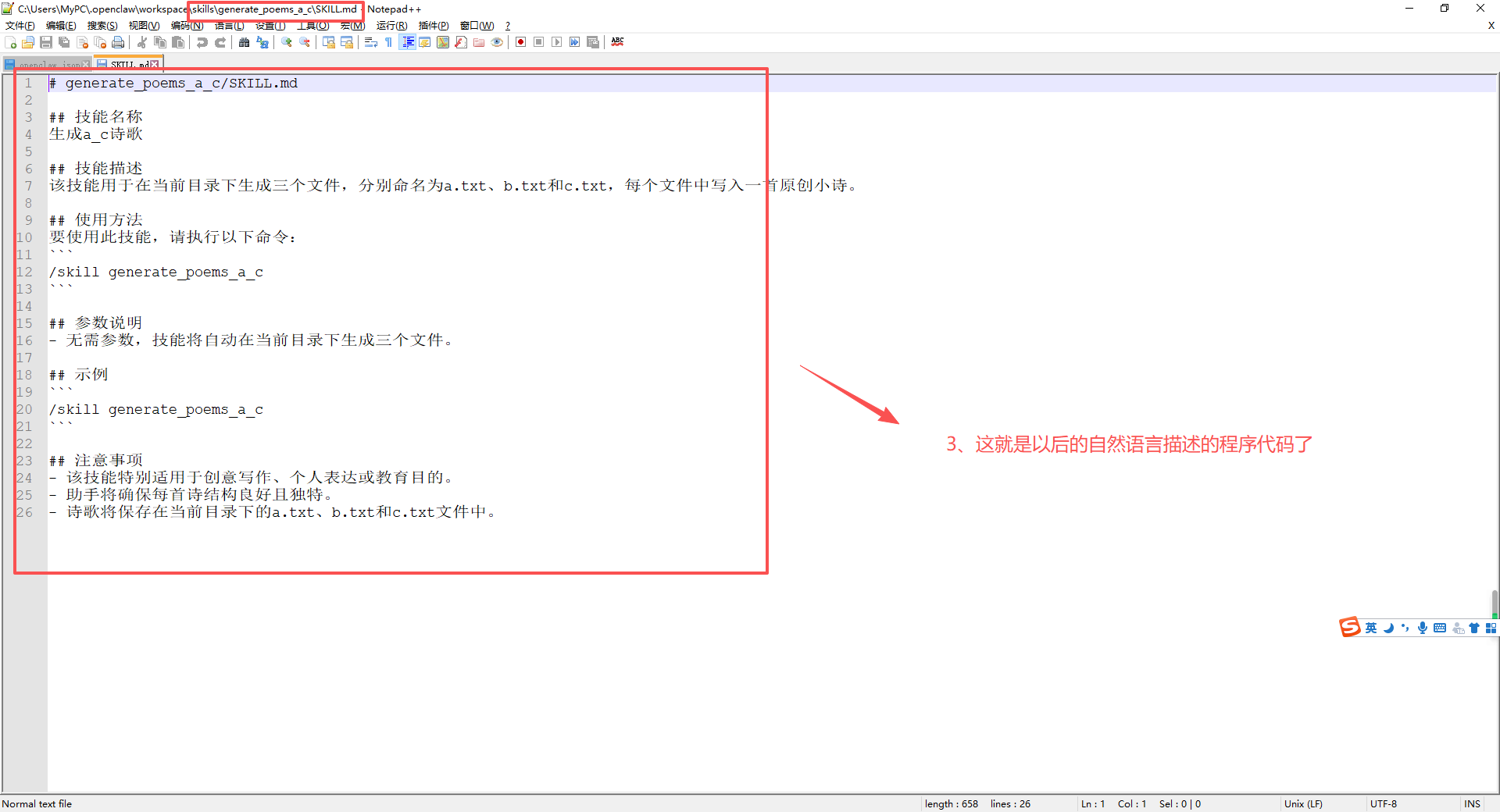Screen dimensions: 1500x812
Task: Toggle synchronized vertical scrolling
Action: tap(329, 42)
